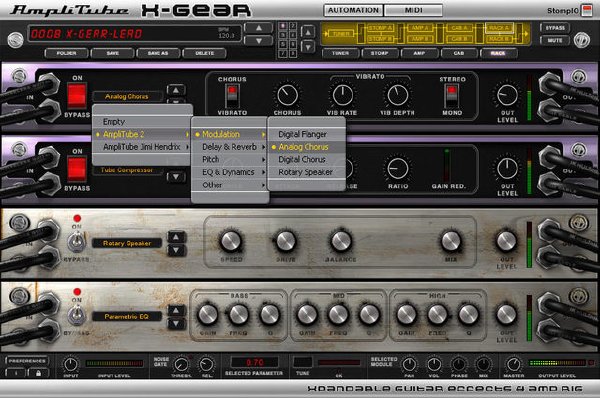Click the SAVE AS preset button
600x398 pixels.
pyautogui.click(x=158, y=53)
